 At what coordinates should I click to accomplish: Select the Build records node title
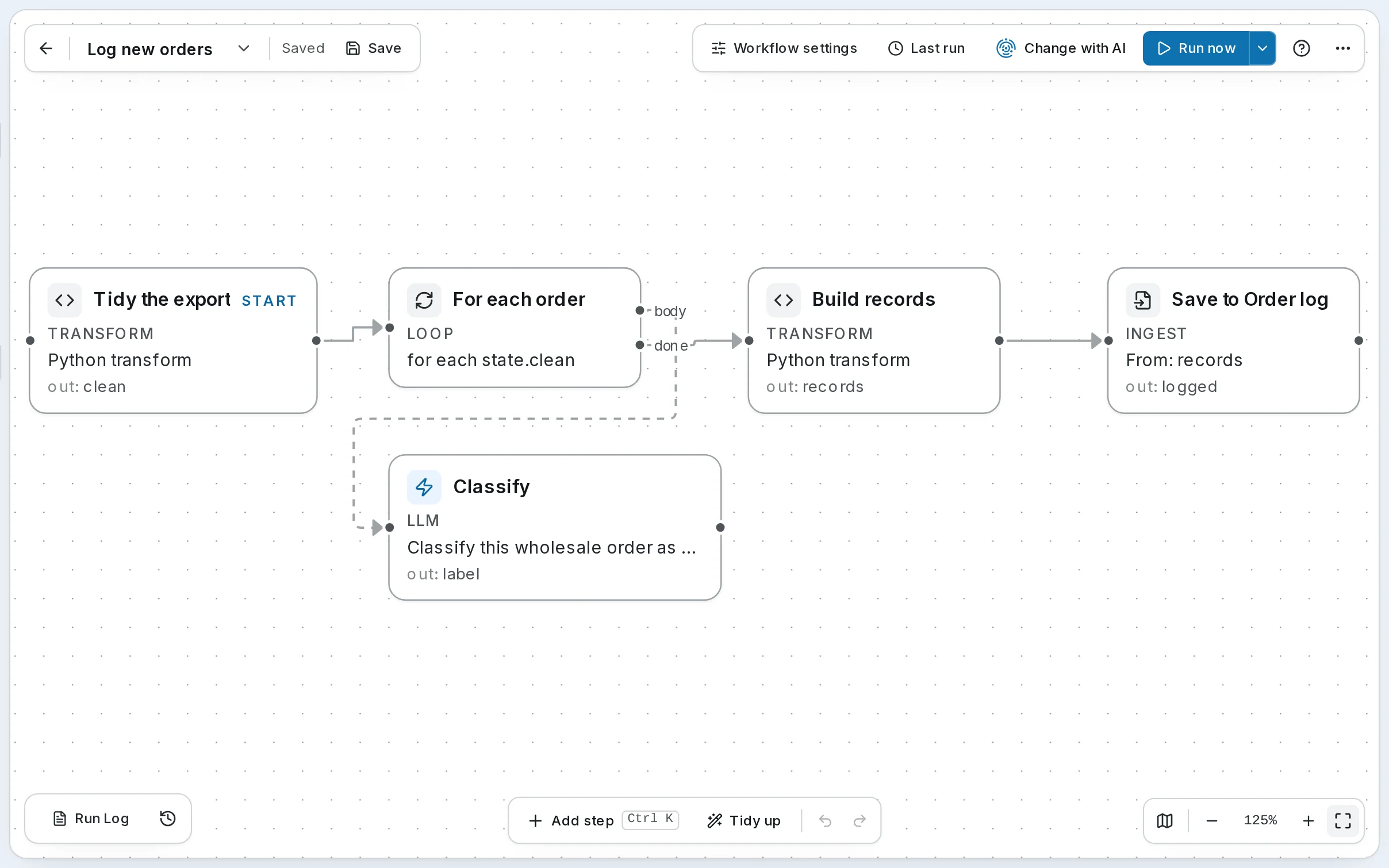coord(873,299)
